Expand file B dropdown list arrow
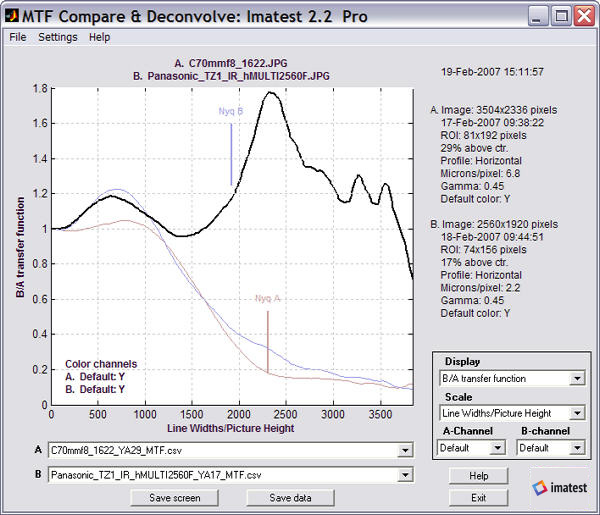 pos(405,475)
